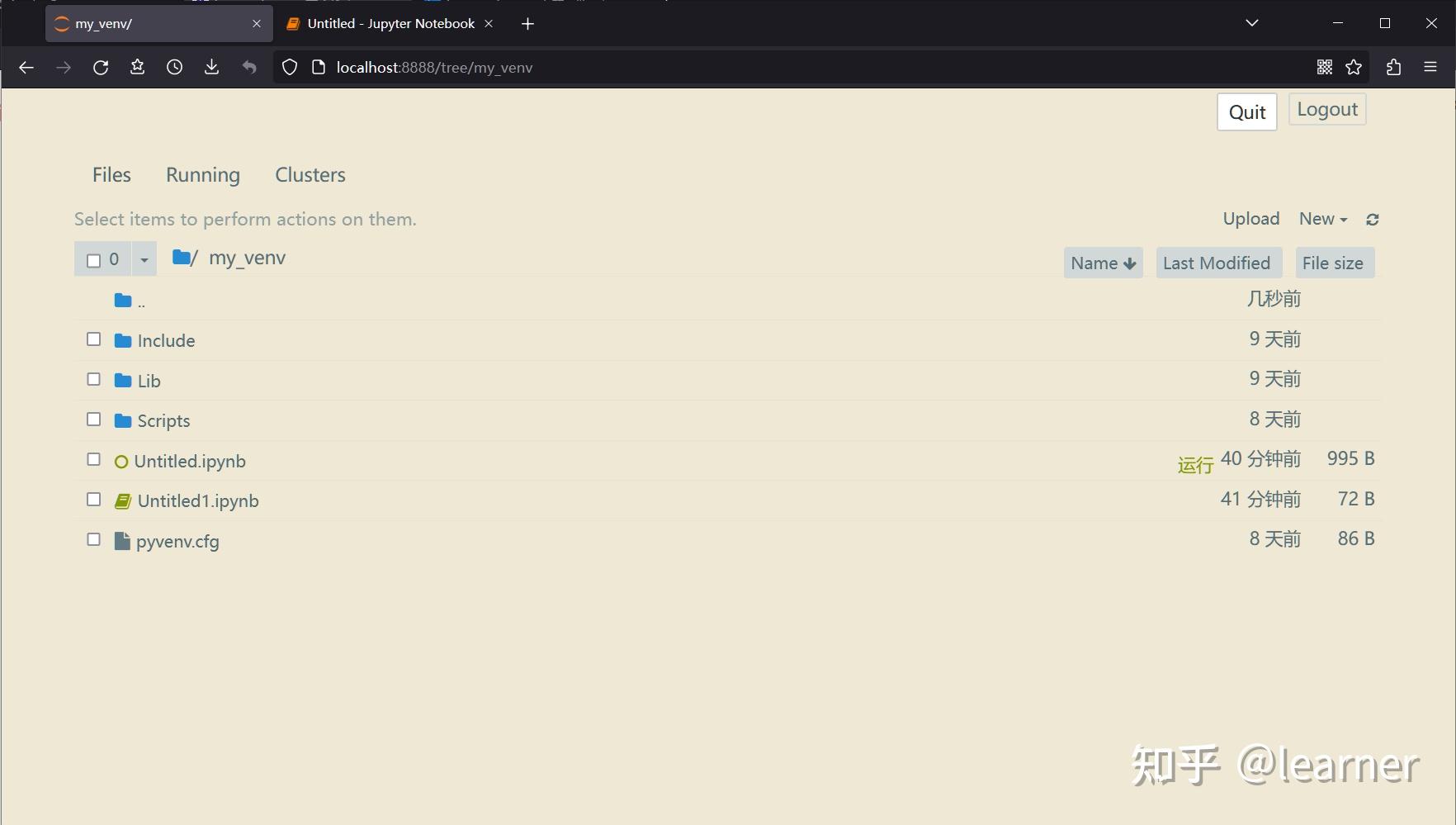Click the Include folder icon

click(x=123, y=340)
